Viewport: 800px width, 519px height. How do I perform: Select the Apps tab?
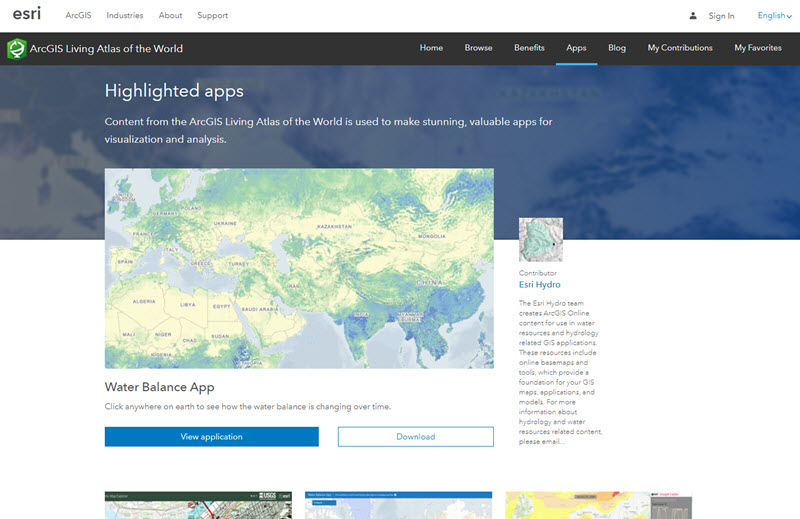tap(576, 48)
